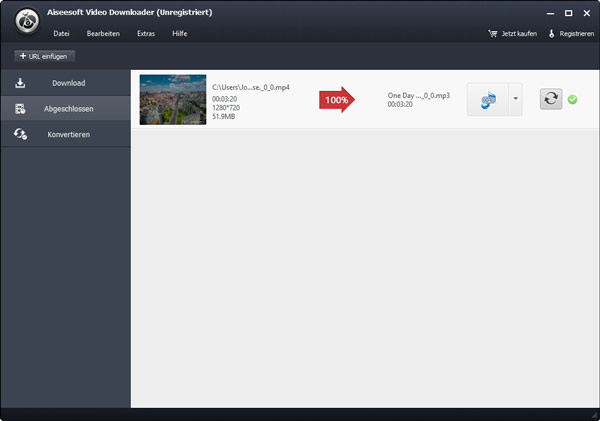The image size is (600, 421).
Task: Select the Abgeschlossen sidebar section
Action: [66, 108]
